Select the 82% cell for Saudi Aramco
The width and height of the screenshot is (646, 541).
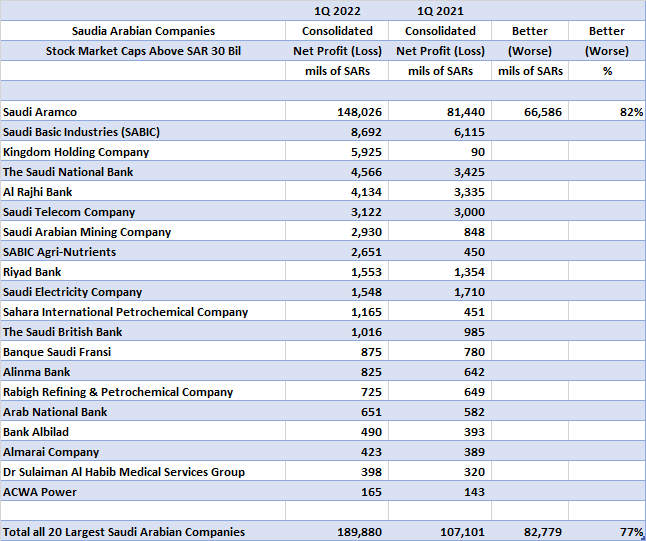click(x=607, y=111)
